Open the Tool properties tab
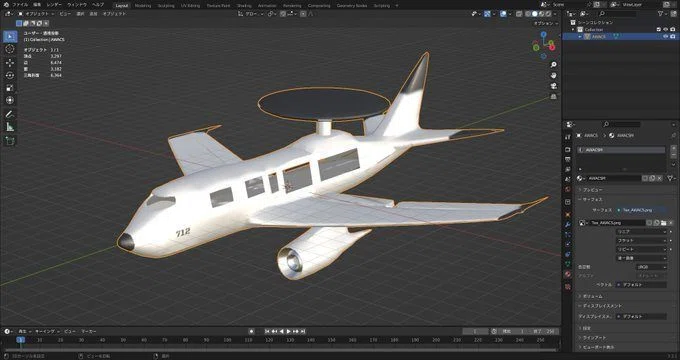 [x=568, y=137]
